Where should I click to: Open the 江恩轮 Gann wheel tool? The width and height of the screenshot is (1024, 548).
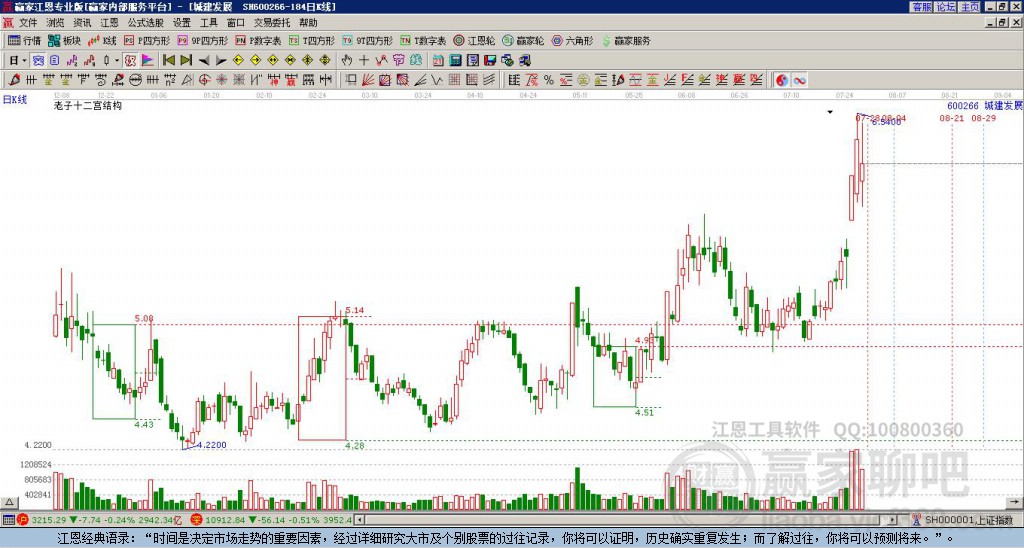click(x=473, y=40)
